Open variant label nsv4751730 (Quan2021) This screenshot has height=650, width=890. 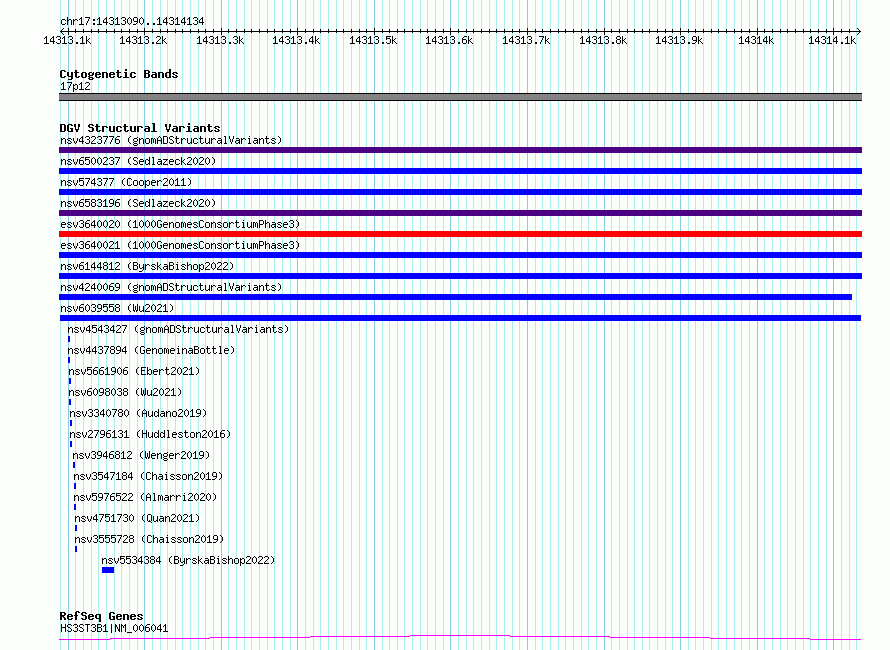(x=137, y=518)
